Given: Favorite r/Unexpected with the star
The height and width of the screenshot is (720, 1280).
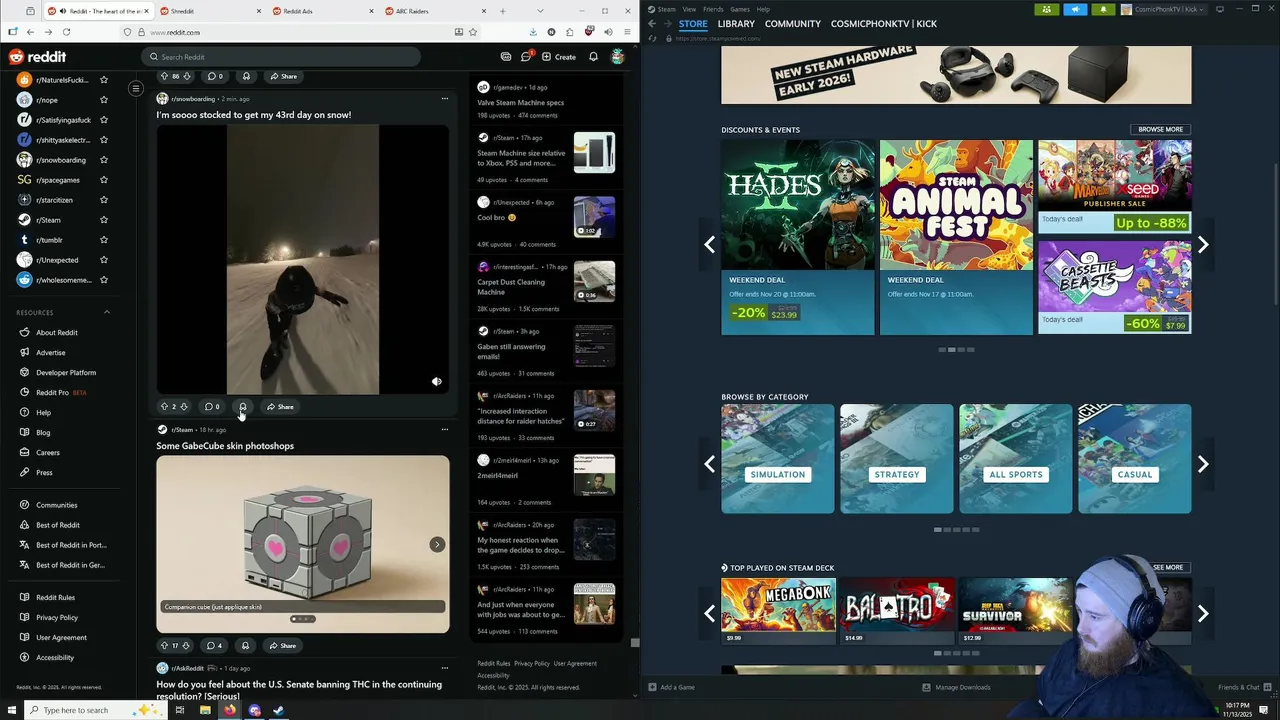Looking at the screenshot, I should tap(104, 260).
